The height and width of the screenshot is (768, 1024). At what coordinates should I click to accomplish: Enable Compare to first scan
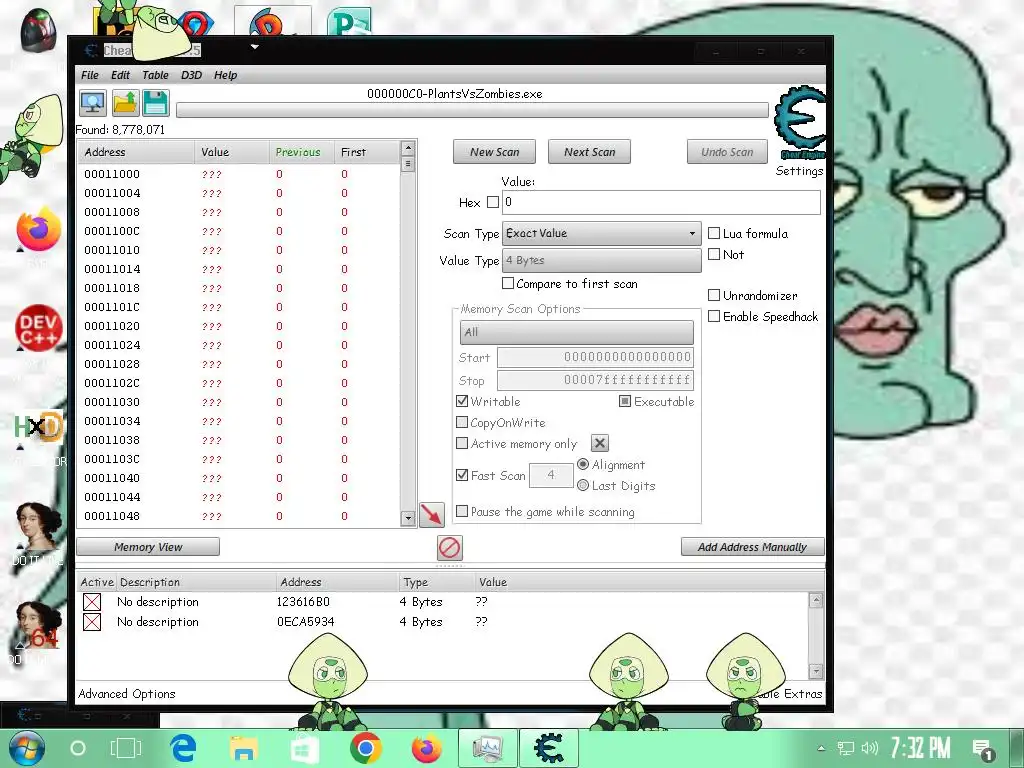pyautogui.click(x=507, y=283)
